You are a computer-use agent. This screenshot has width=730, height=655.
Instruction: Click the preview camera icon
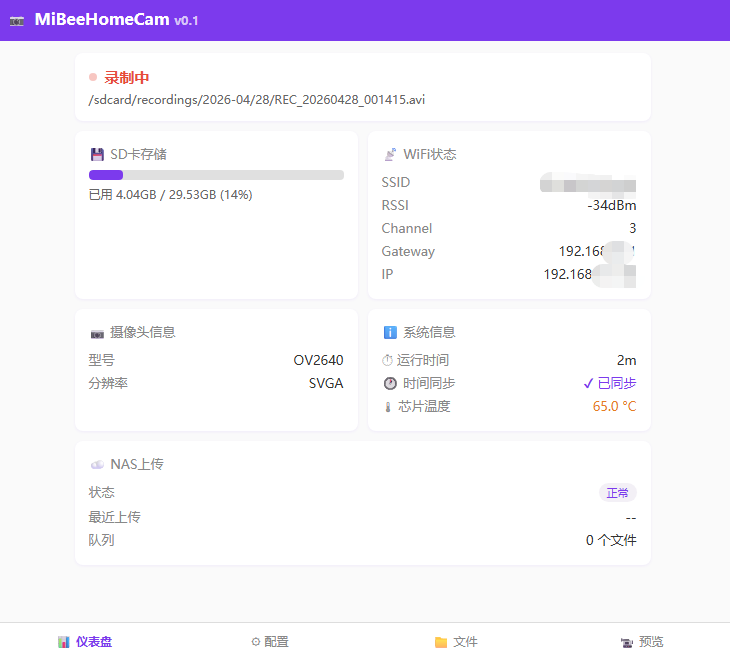(x=627, y=642)
